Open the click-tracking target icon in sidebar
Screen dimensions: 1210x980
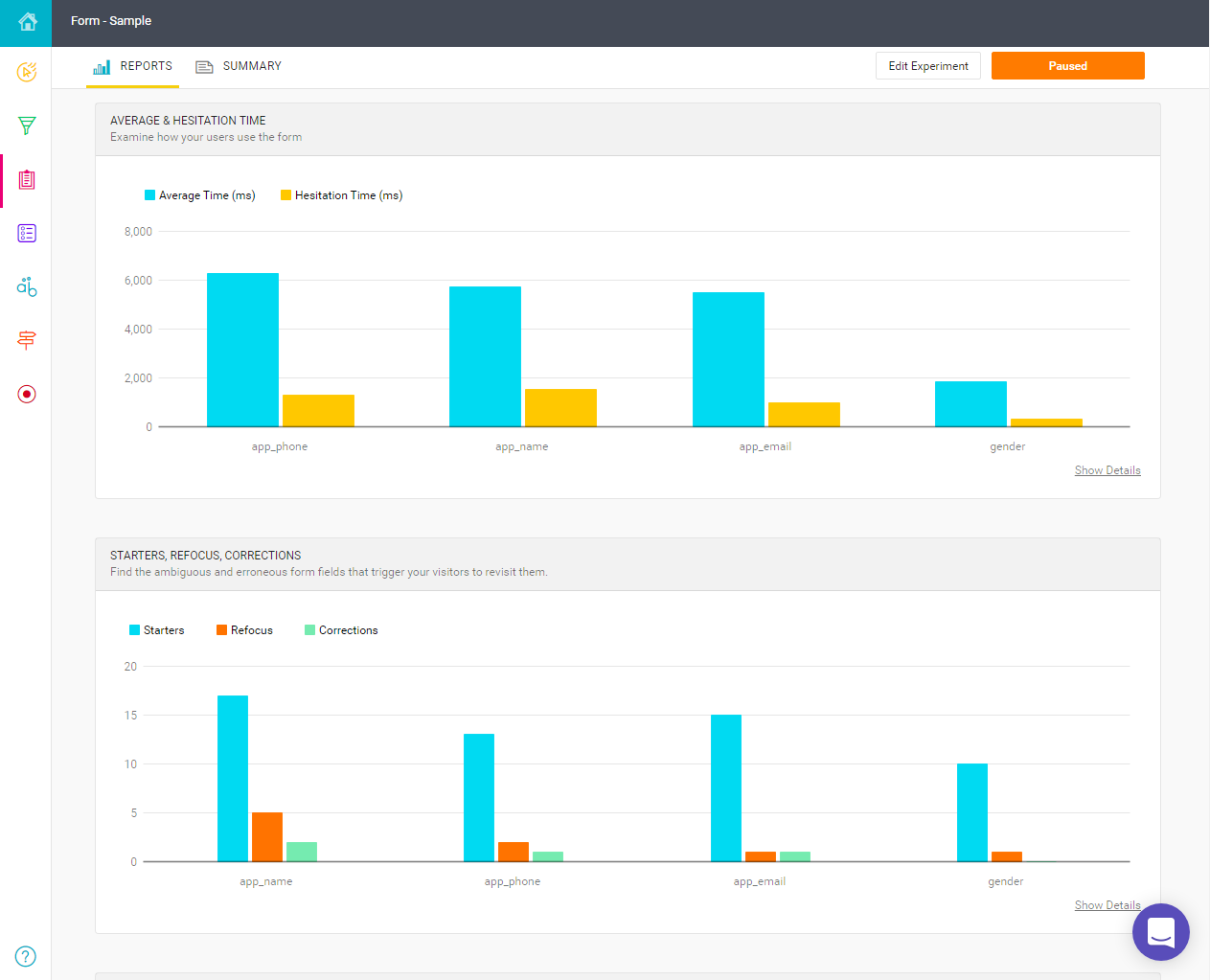coord(27,72)
